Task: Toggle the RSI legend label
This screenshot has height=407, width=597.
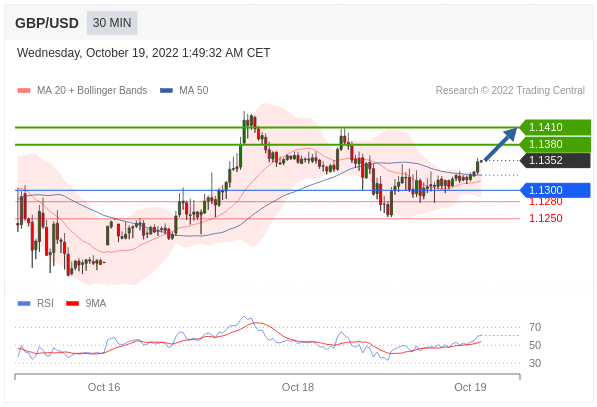Action: point(45,303)
